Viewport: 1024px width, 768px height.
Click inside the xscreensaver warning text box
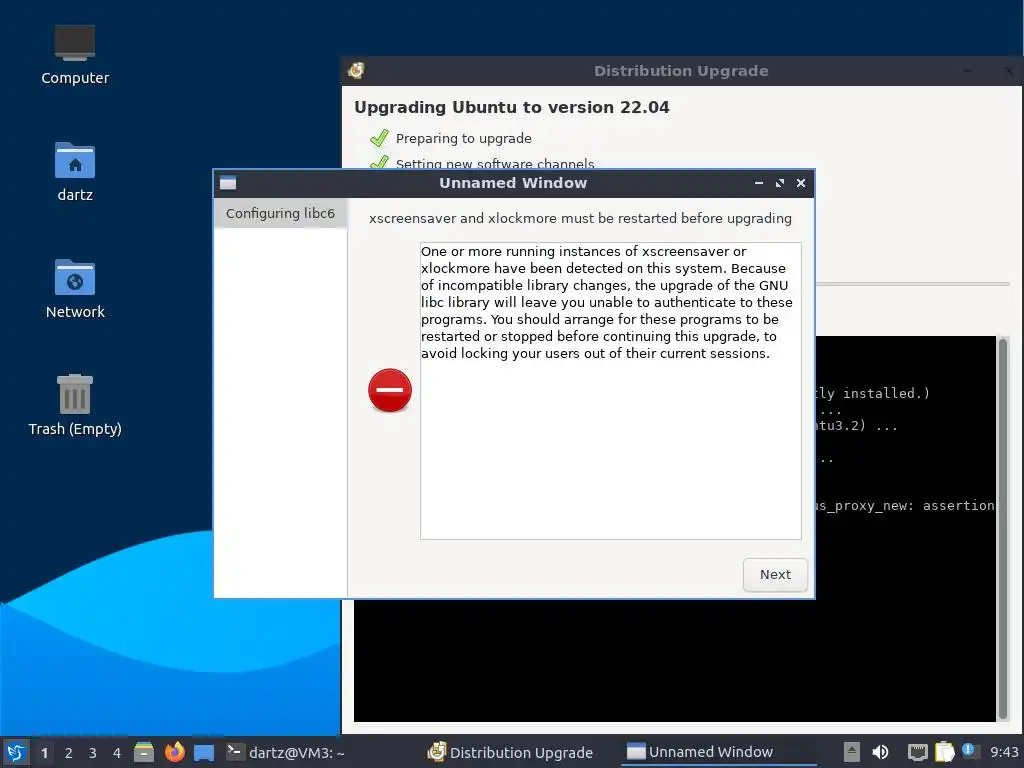[x=611, y=391]
